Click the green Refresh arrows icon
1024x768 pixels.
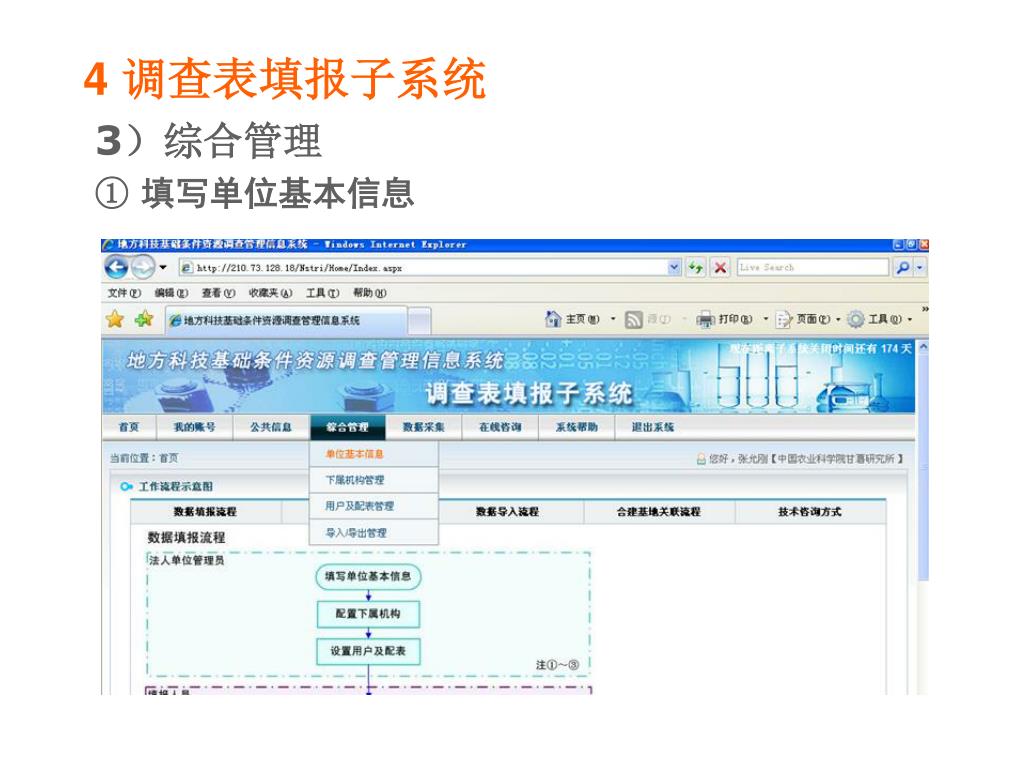(696, 267)
